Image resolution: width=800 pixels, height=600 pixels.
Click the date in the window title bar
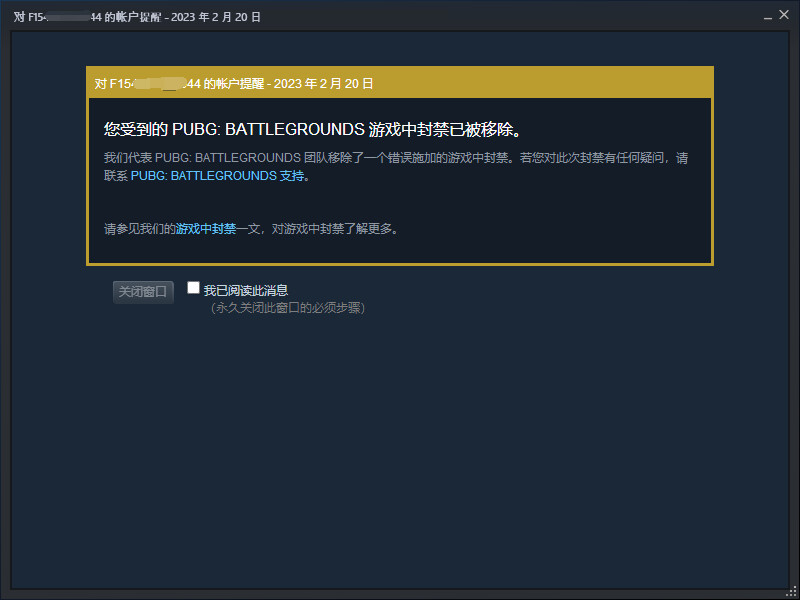216,17
